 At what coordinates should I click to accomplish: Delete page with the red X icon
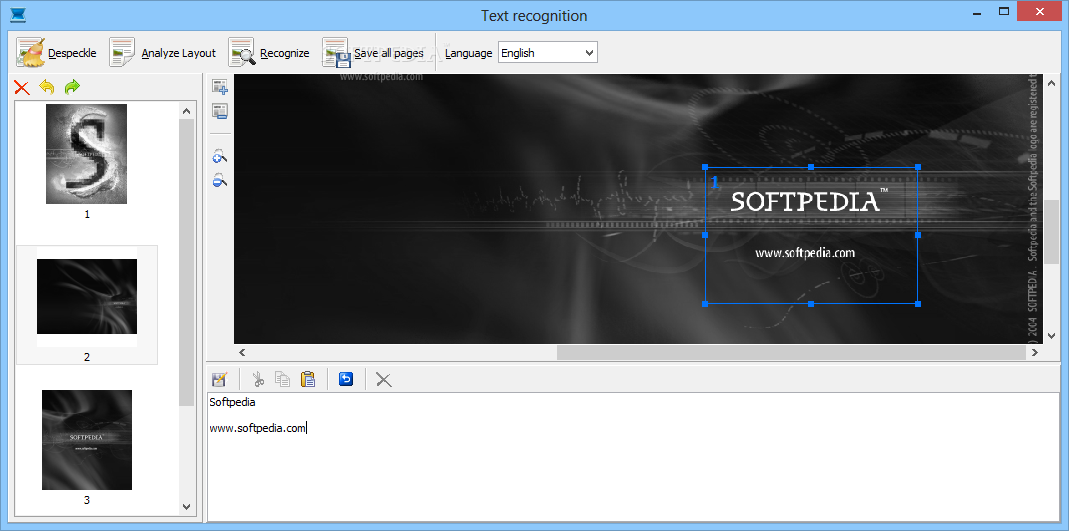point(22,87)
